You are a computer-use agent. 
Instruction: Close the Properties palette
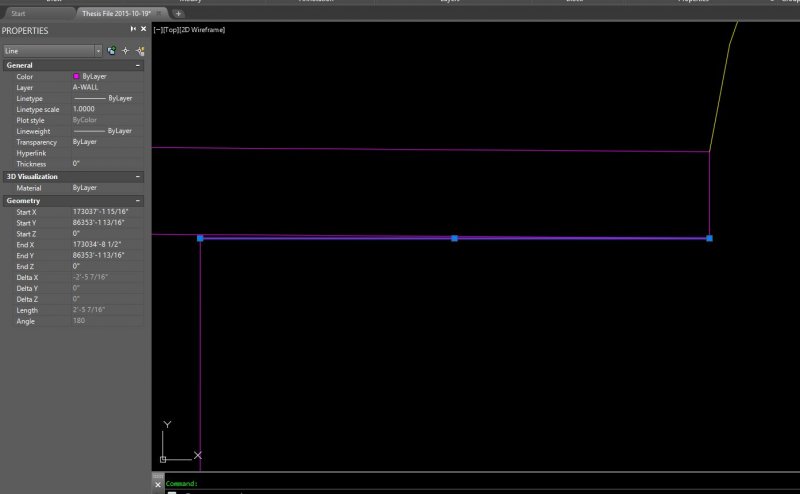tap(143, 29)
